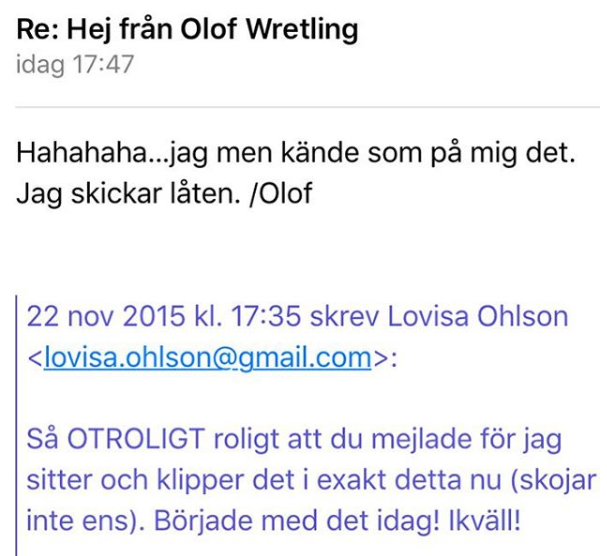This screenshot has width=607, height=556.
Task: Click the sender name Lovisa Ohlson
Action: pyautogui.click(x=478, y=316)
